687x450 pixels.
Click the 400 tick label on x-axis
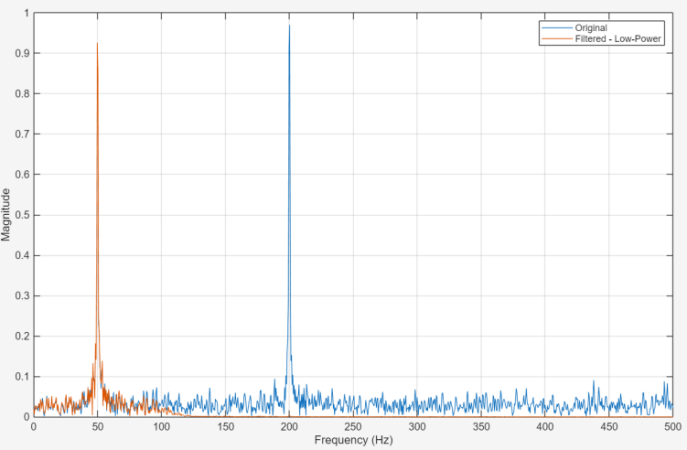(x=544, y=427)
